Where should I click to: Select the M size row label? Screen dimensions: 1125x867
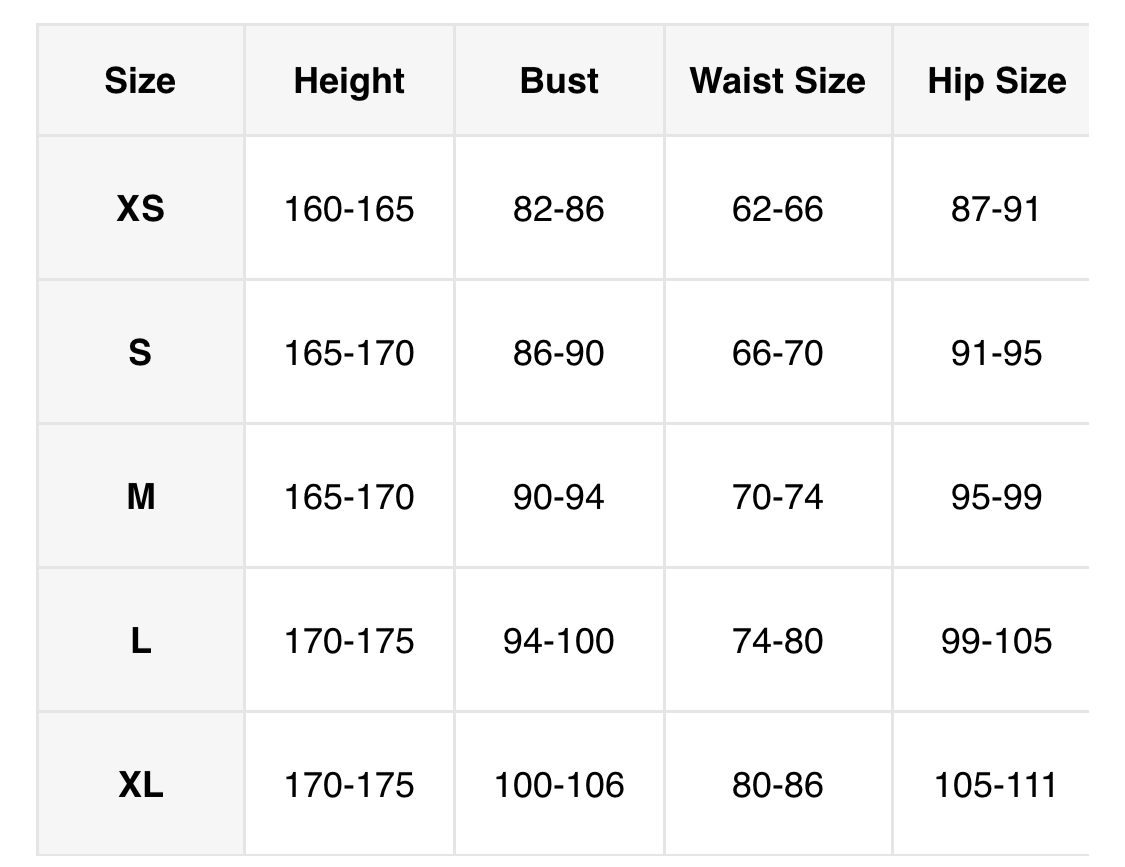click(140, 497)
